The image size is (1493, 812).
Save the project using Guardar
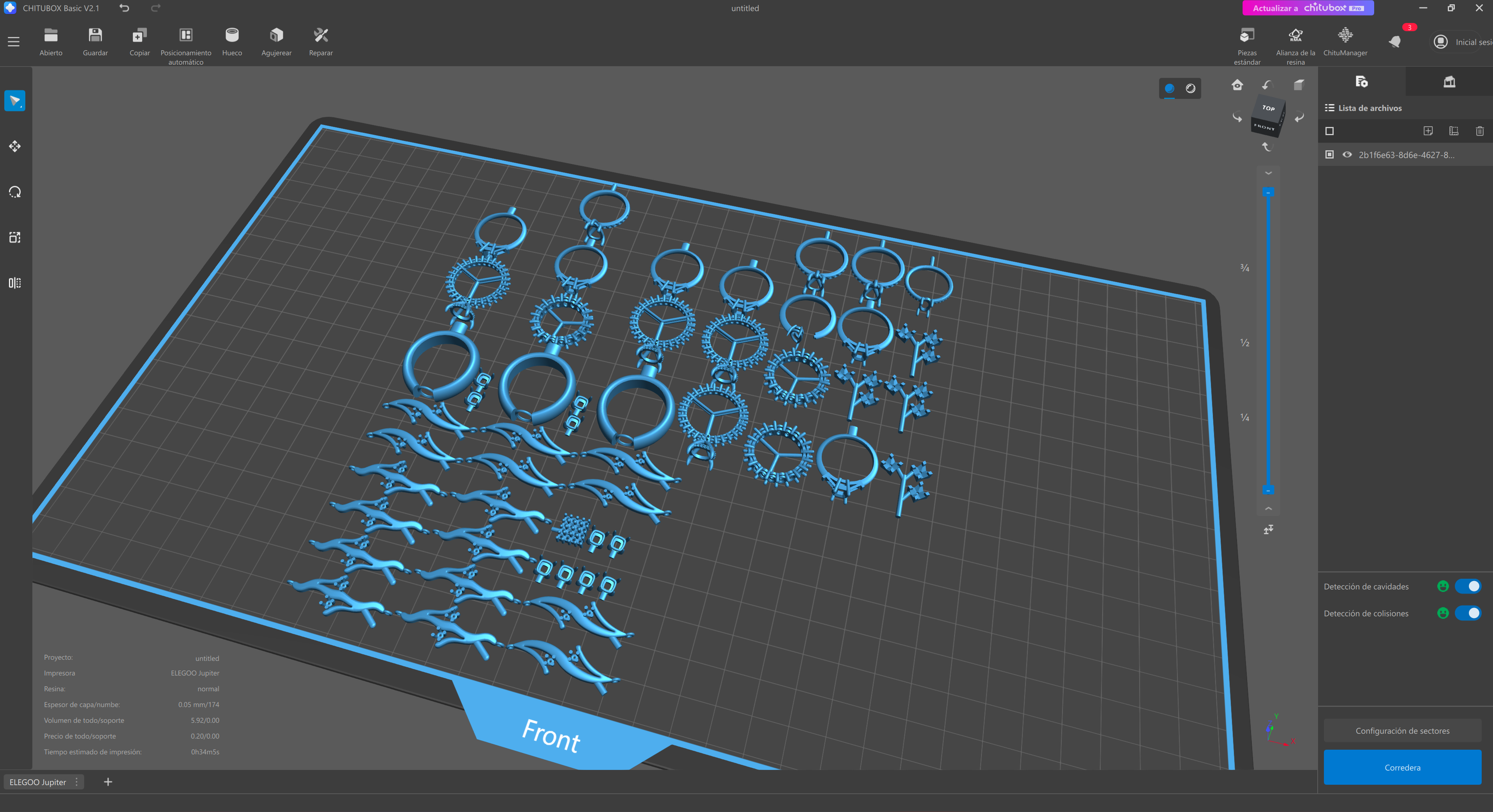(x=95, y=42)
